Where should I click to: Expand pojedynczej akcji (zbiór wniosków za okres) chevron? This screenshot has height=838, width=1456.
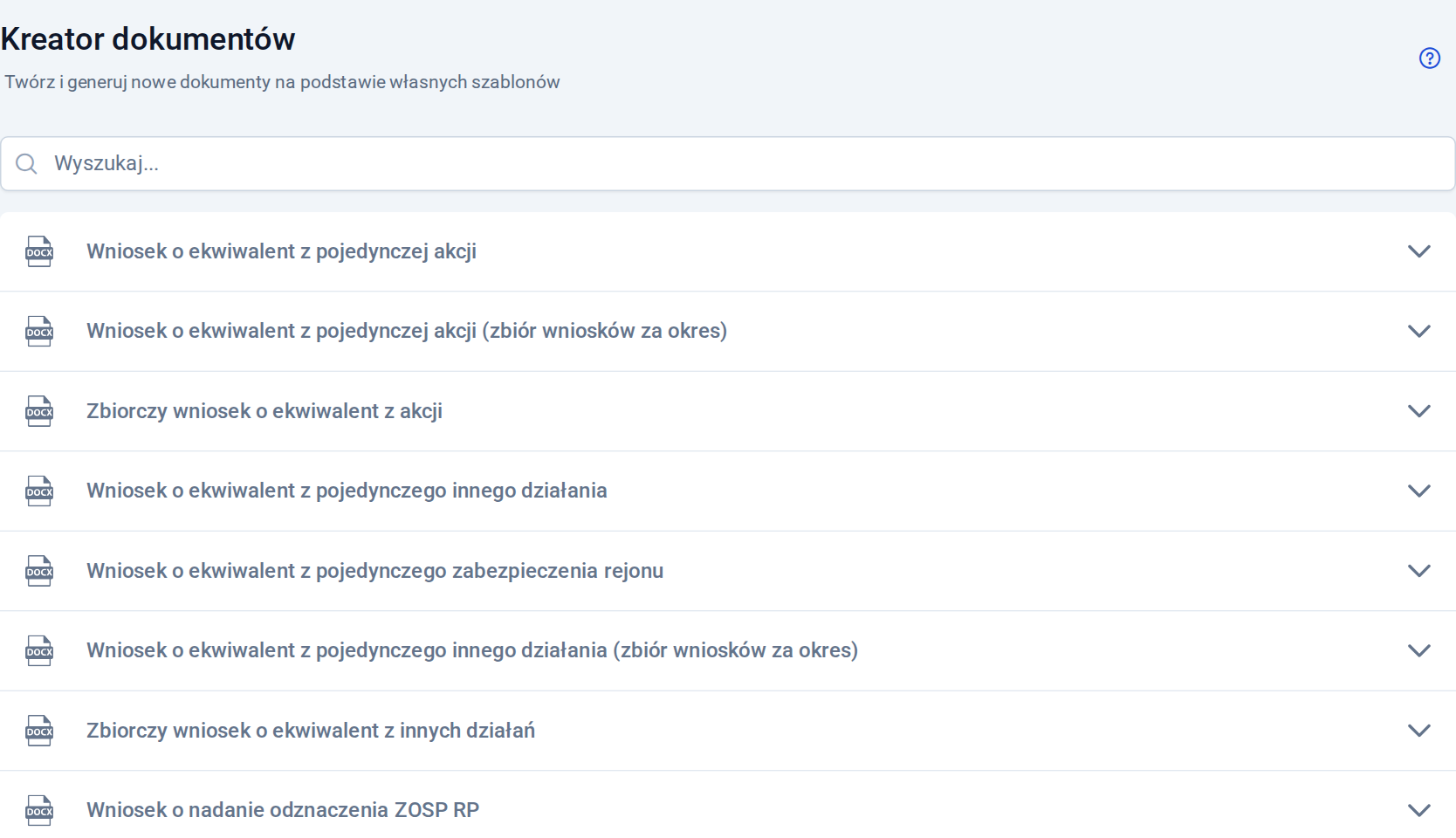(x=1419, y=332)
